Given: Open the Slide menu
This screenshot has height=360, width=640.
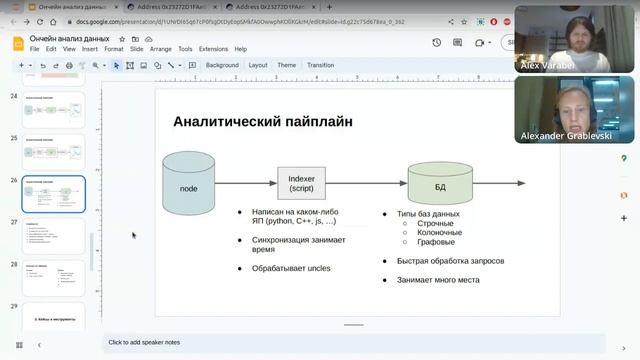Looking at the screenshot, I should (x=136, y=49).
